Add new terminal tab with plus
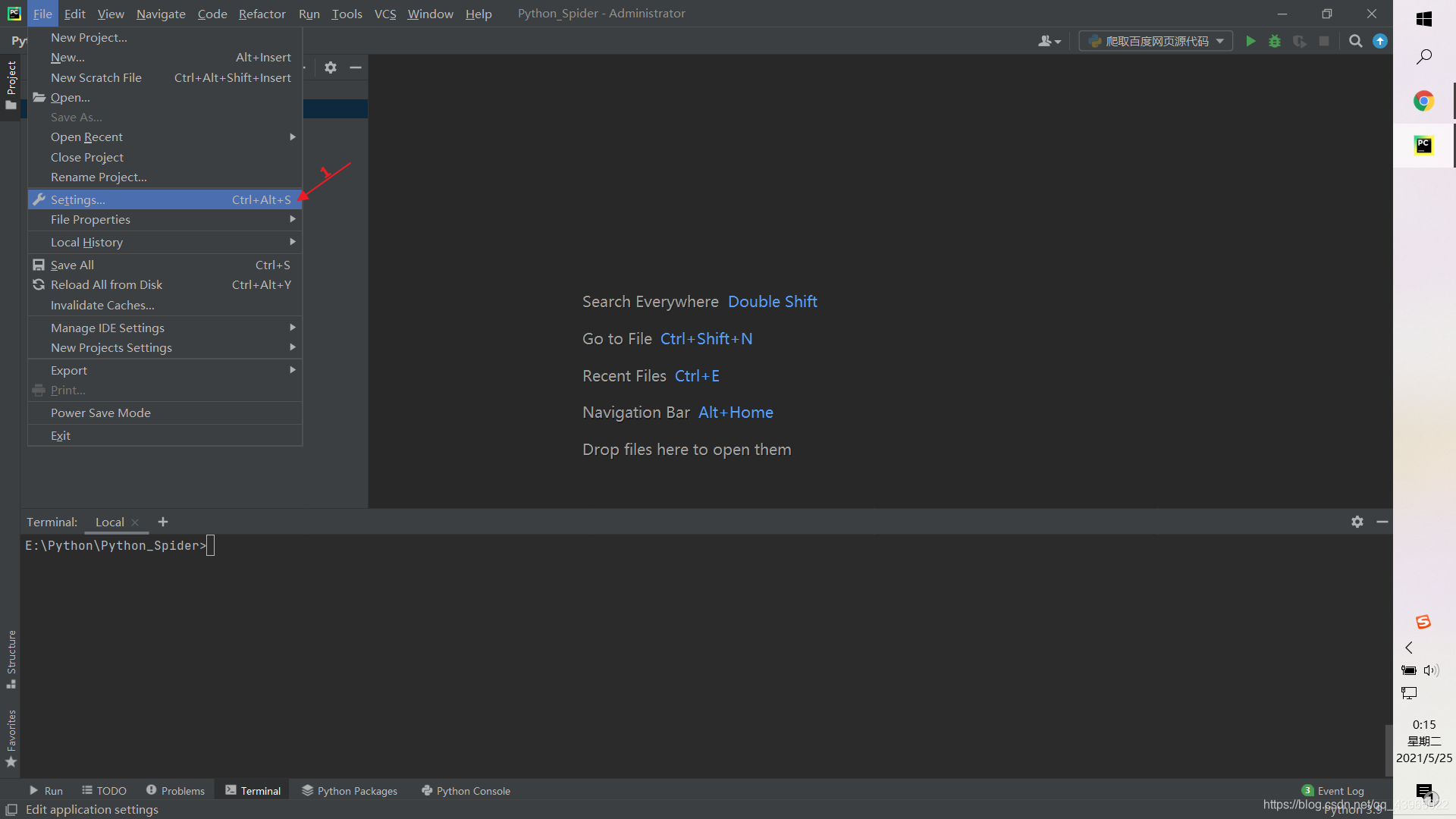Viewport: 1456px width, 819px height. click(x=163, y=522)
